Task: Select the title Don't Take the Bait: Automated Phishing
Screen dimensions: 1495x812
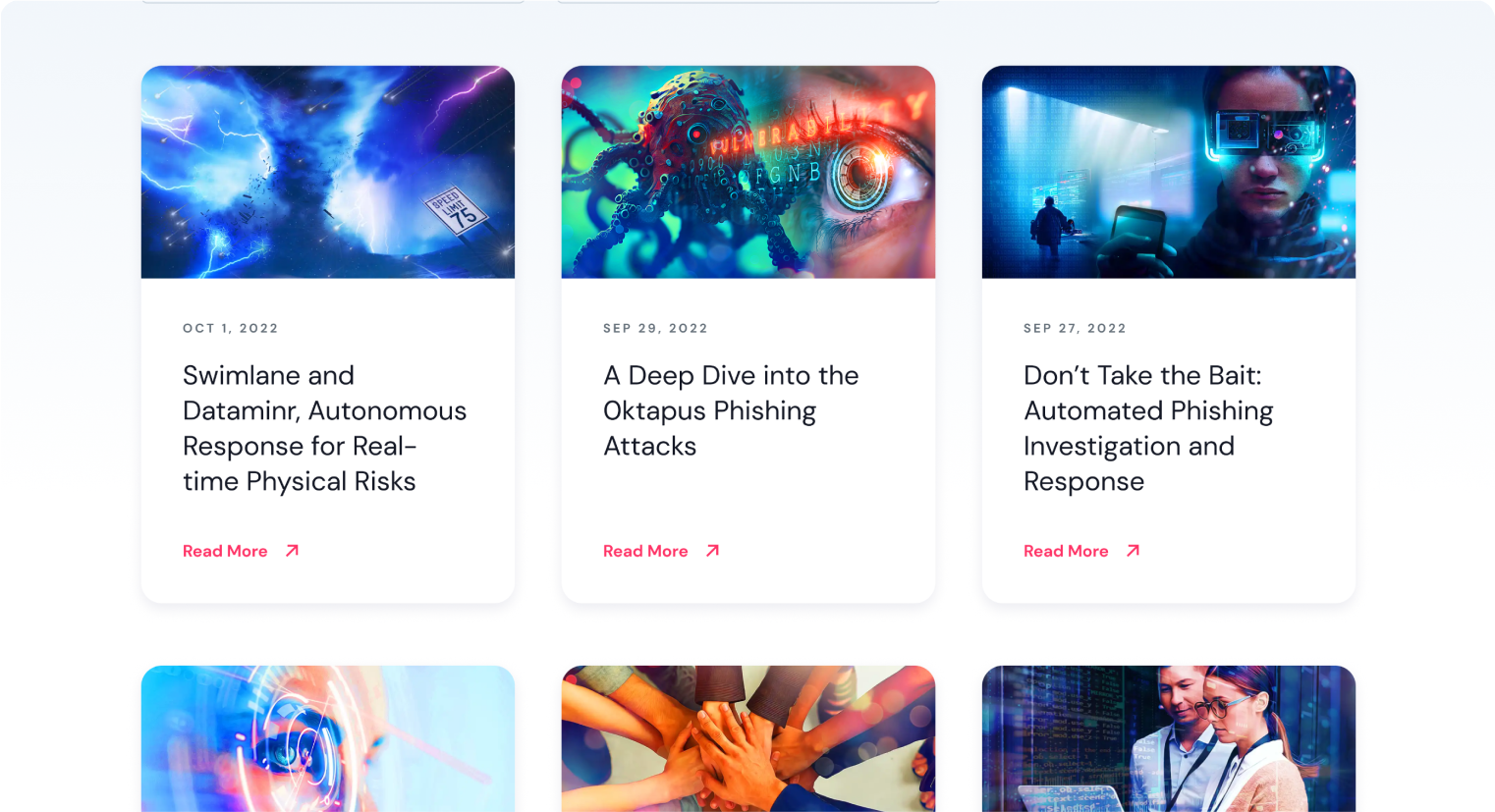Action: tap(1148, 428)
